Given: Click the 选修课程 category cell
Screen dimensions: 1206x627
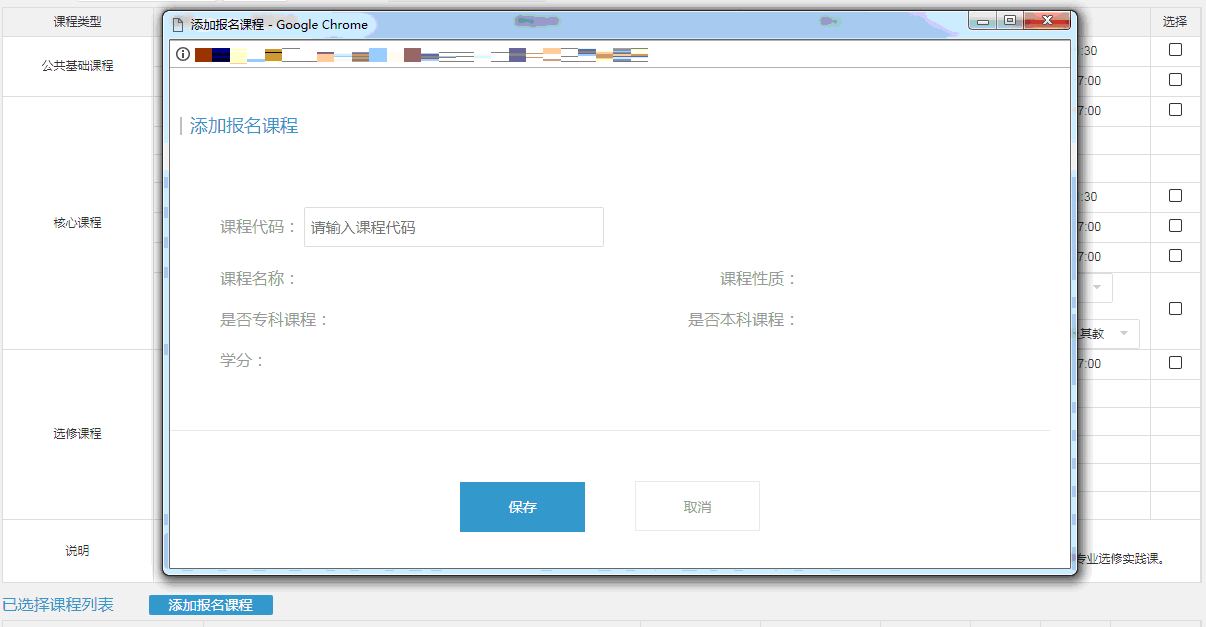Looking at the screenshot, I should point(77,434).
